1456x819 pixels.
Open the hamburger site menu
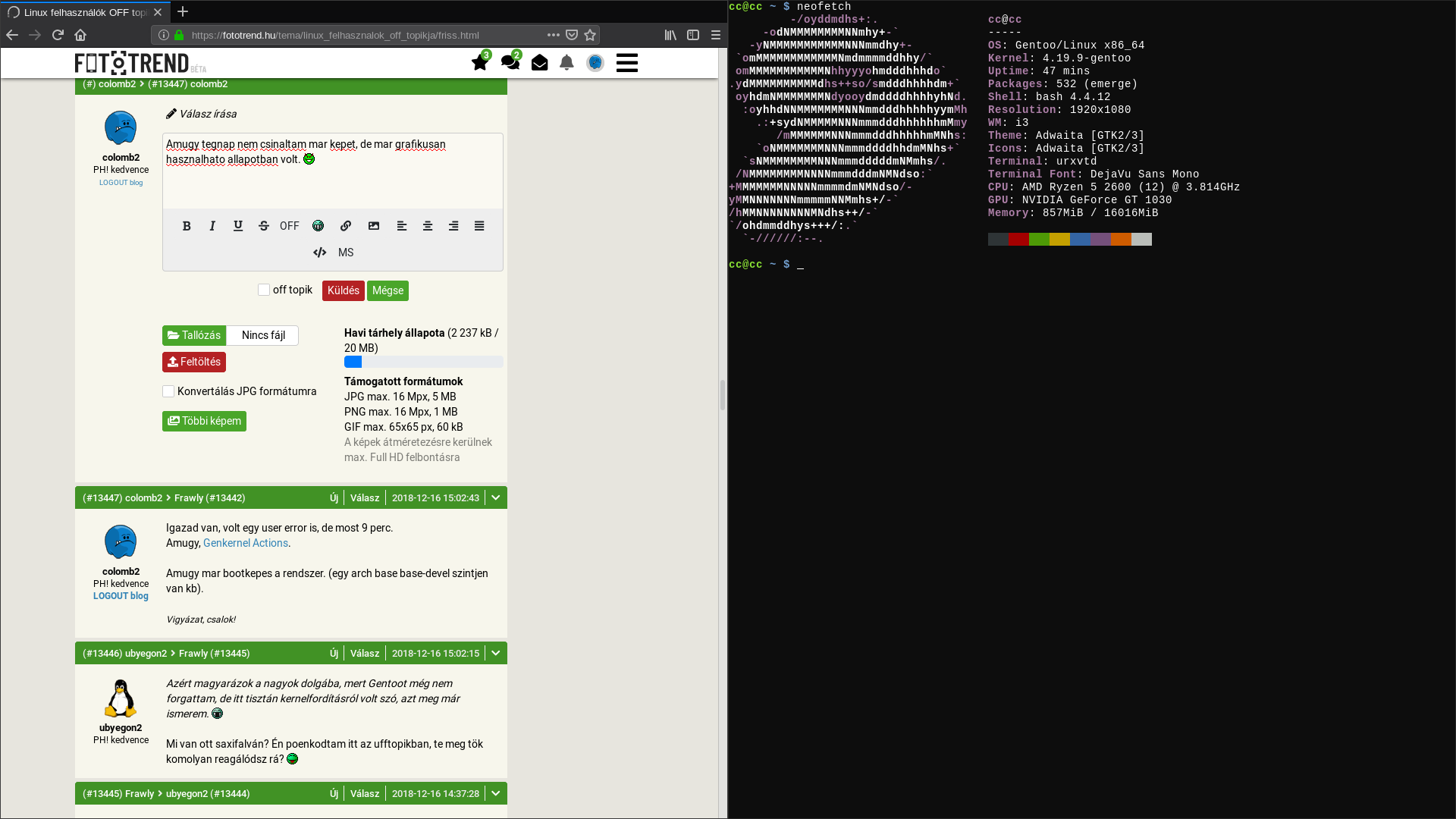tap(627, 63)
